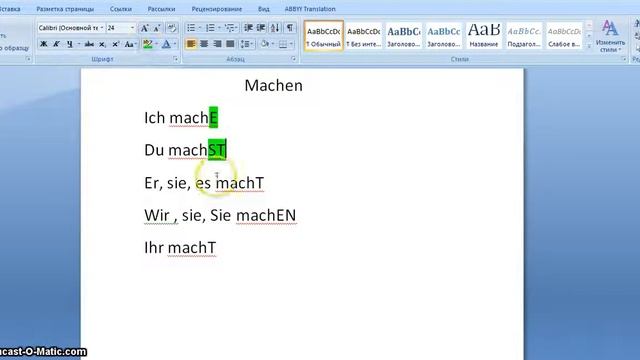
Task: Clear formatting with the eraser icon
Action: pos(172,28)
